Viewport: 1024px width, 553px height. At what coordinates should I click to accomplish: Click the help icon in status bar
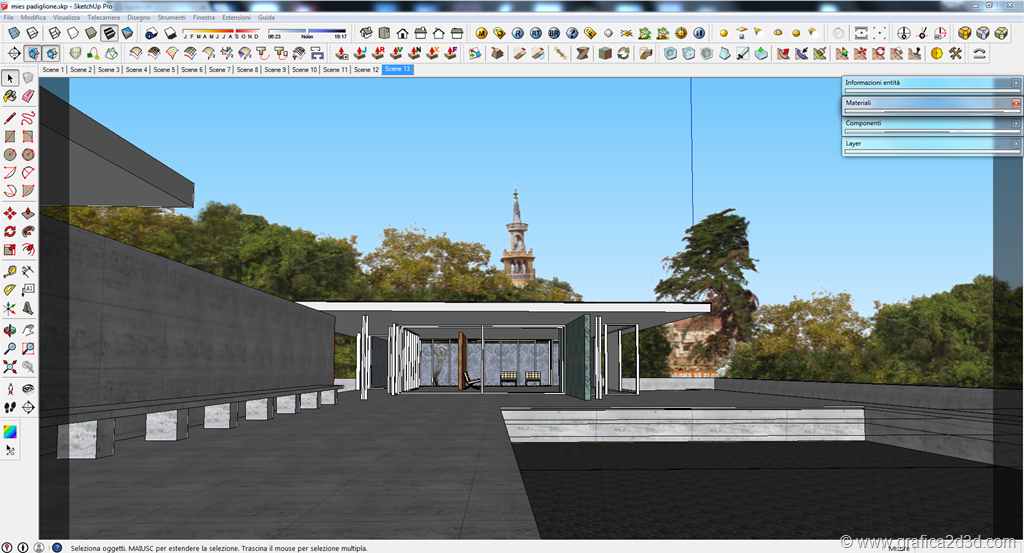coord(57,547)
